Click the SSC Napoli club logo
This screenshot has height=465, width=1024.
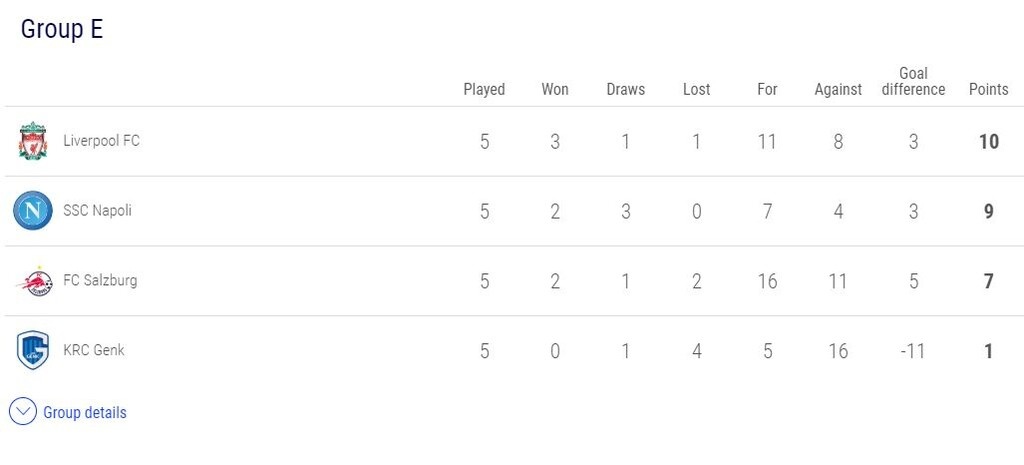33,211
